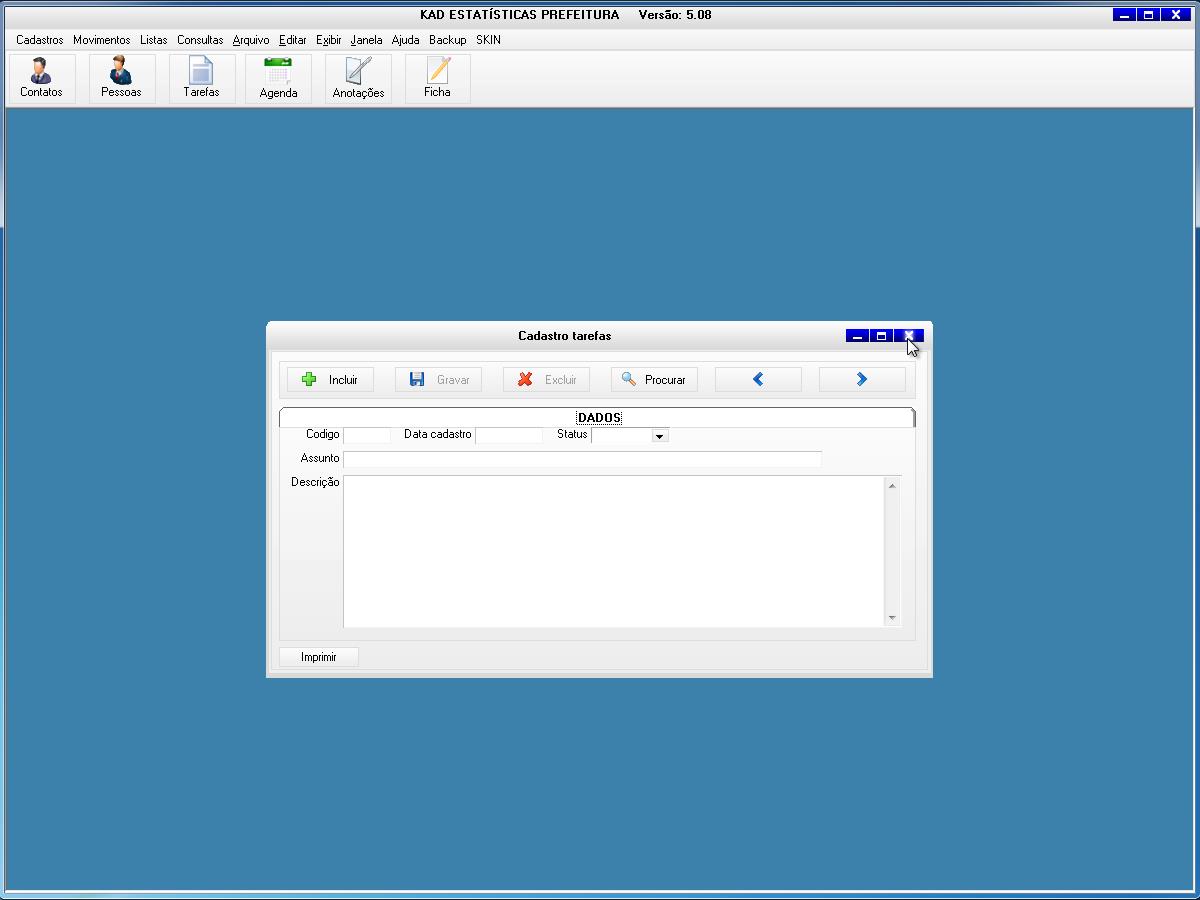Open the Exibir menu
The image size is (1200, 900).
(x=329, y=40)
